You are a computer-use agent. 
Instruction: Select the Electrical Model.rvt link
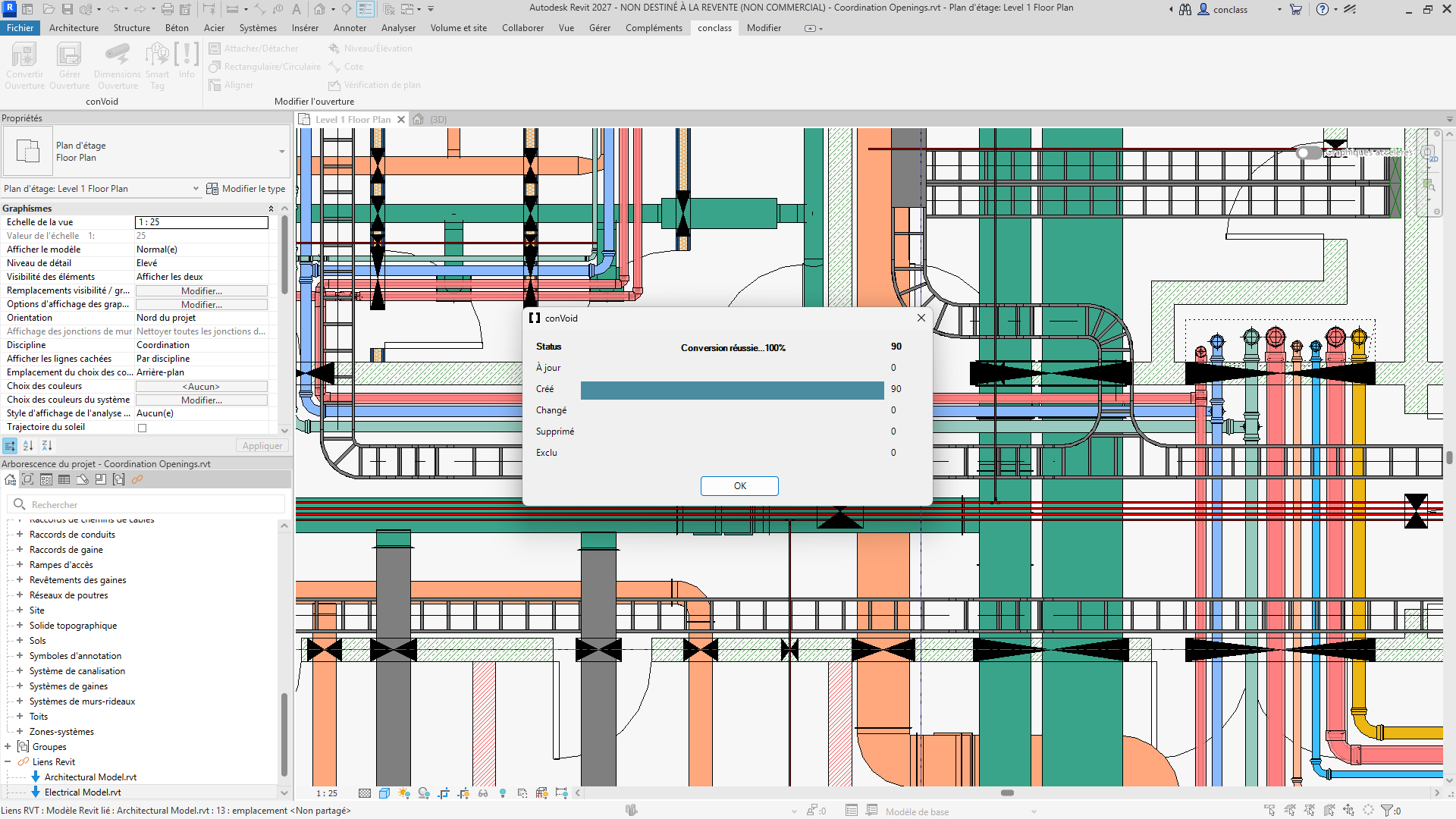click(83, 792)
